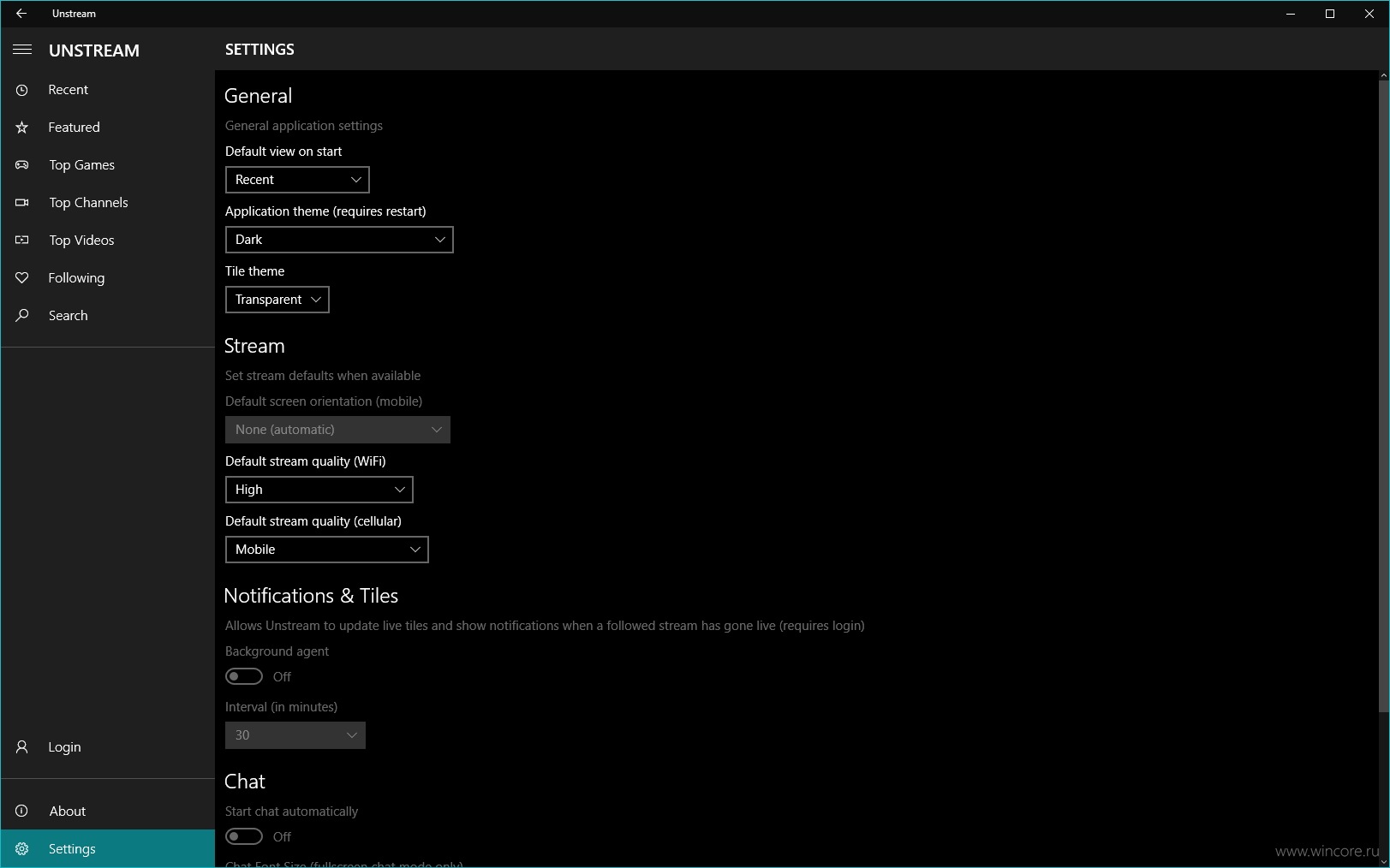Click the hamburger menu icon

pyautogui.click(x=22, y=50)
